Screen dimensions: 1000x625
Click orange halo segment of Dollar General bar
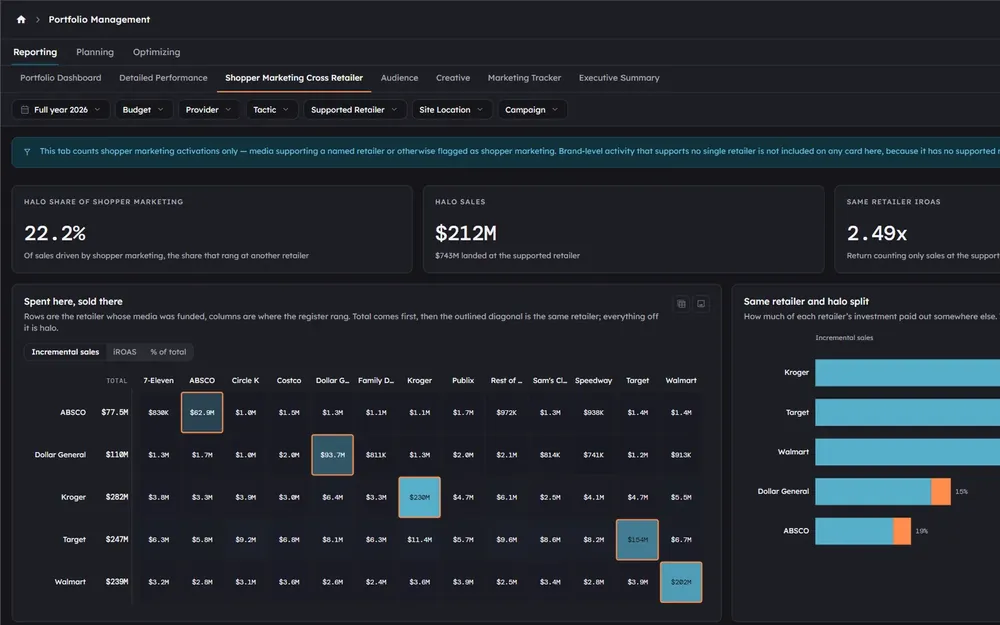point(941,492)
